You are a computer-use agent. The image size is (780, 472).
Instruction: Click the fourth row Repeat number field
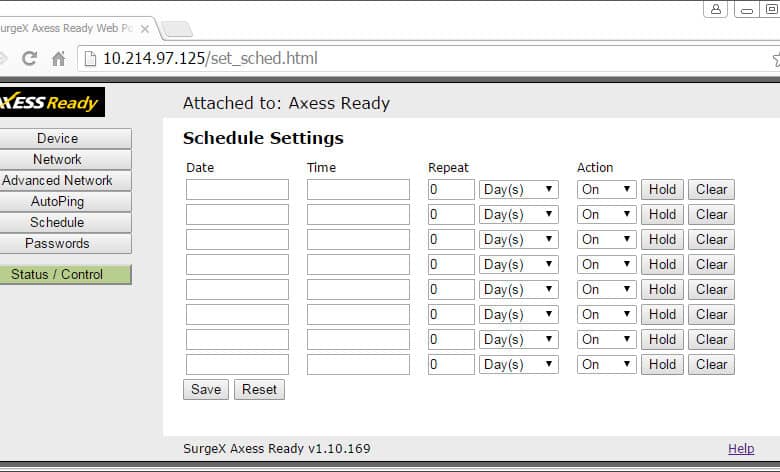point(451,264)
